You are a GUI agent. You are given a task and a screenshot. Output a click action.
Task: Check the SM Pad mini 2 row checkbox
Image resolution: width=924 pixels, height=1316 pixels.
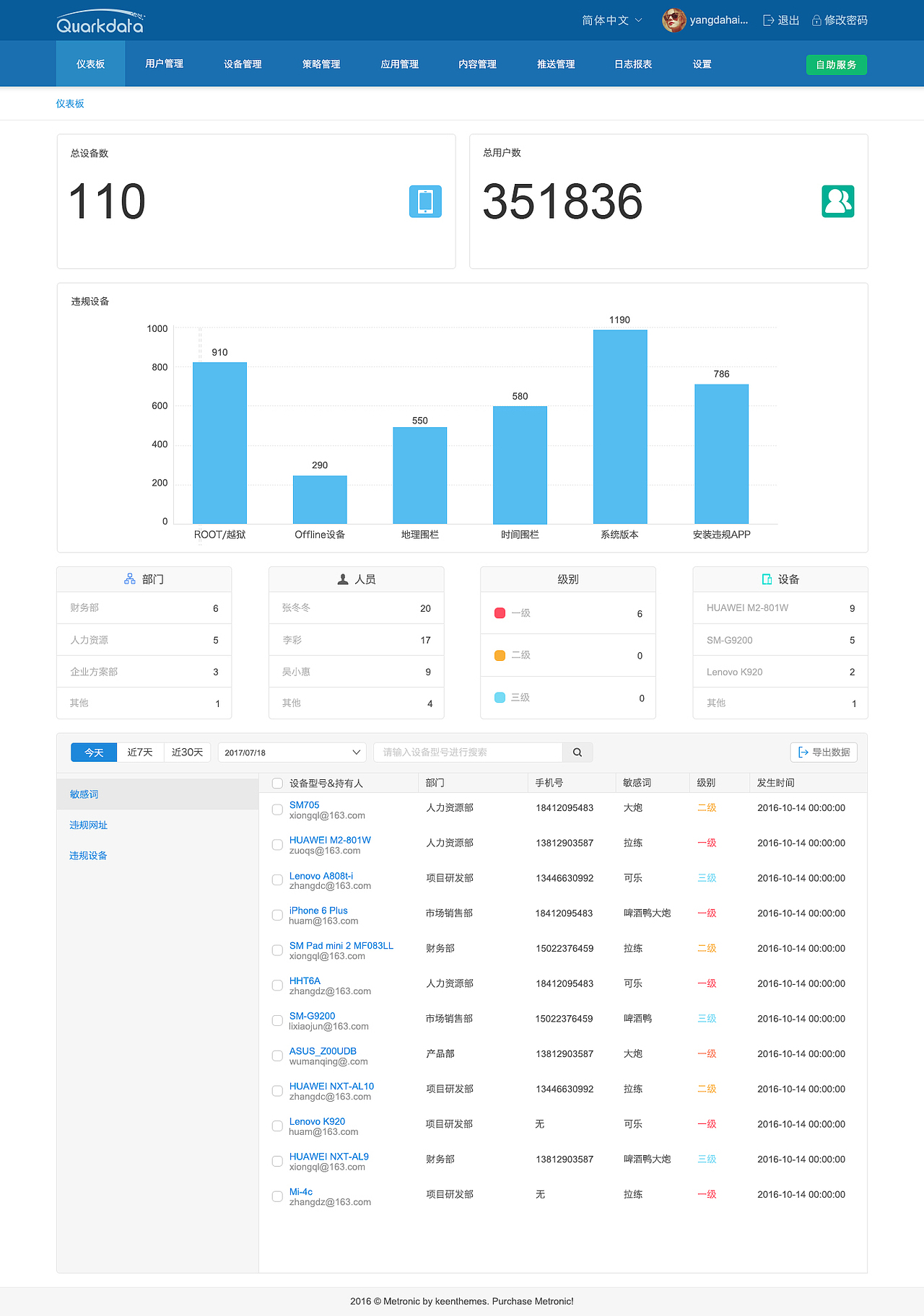point(277,950)
